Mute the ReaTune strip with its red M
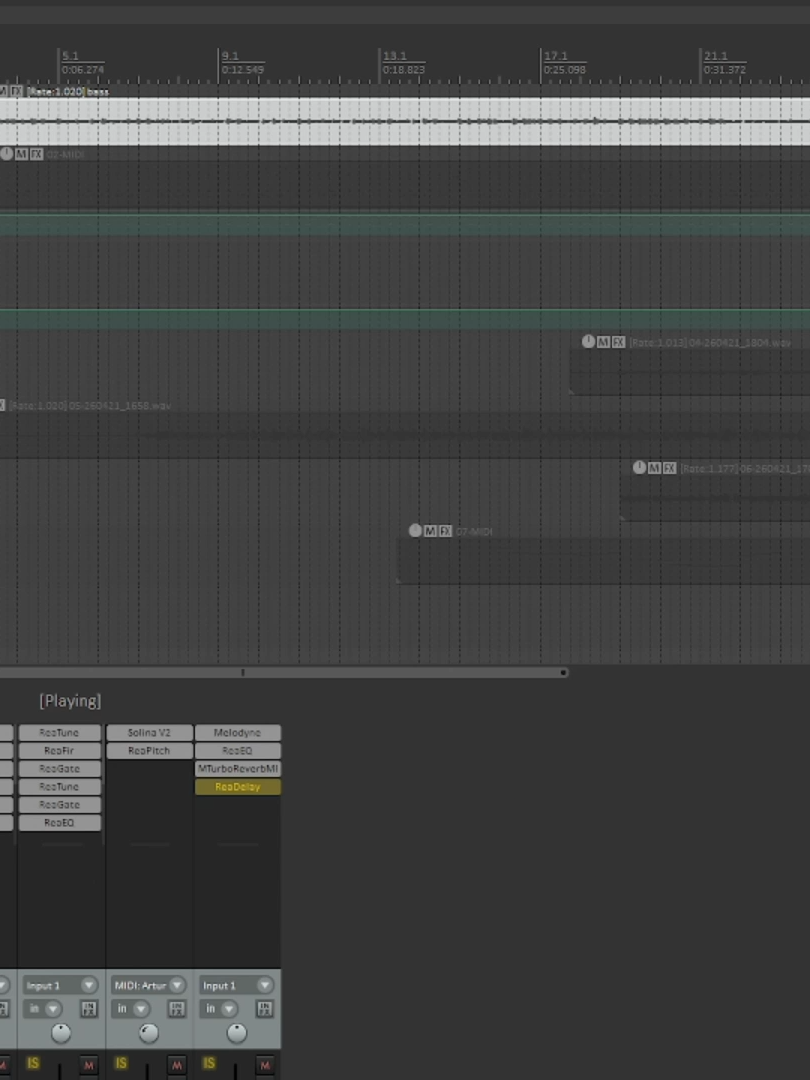Viewport: 810px width, 1080px height. [x=88, y=1066]
